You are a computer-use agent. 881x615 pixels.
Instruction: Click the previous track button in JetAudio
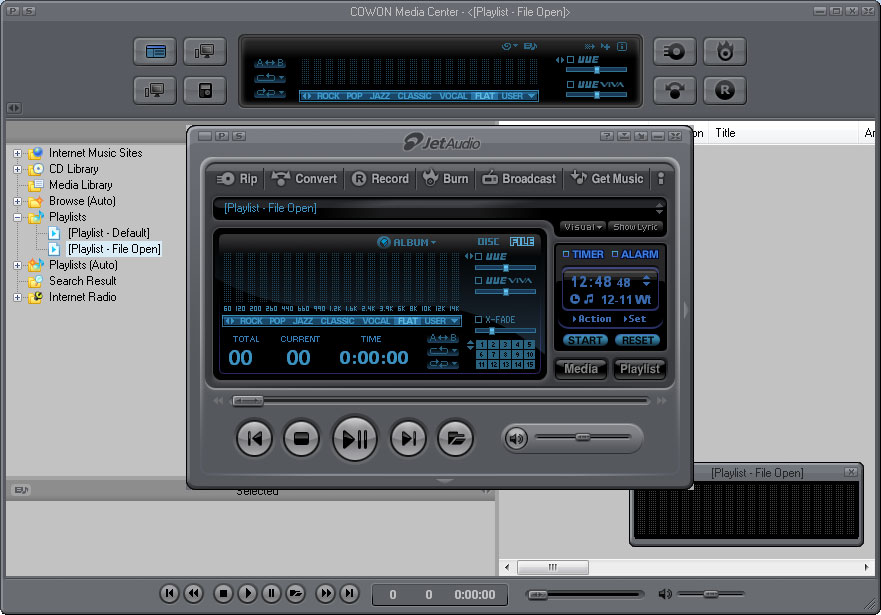pyautogui.click(x=255, y=438)
